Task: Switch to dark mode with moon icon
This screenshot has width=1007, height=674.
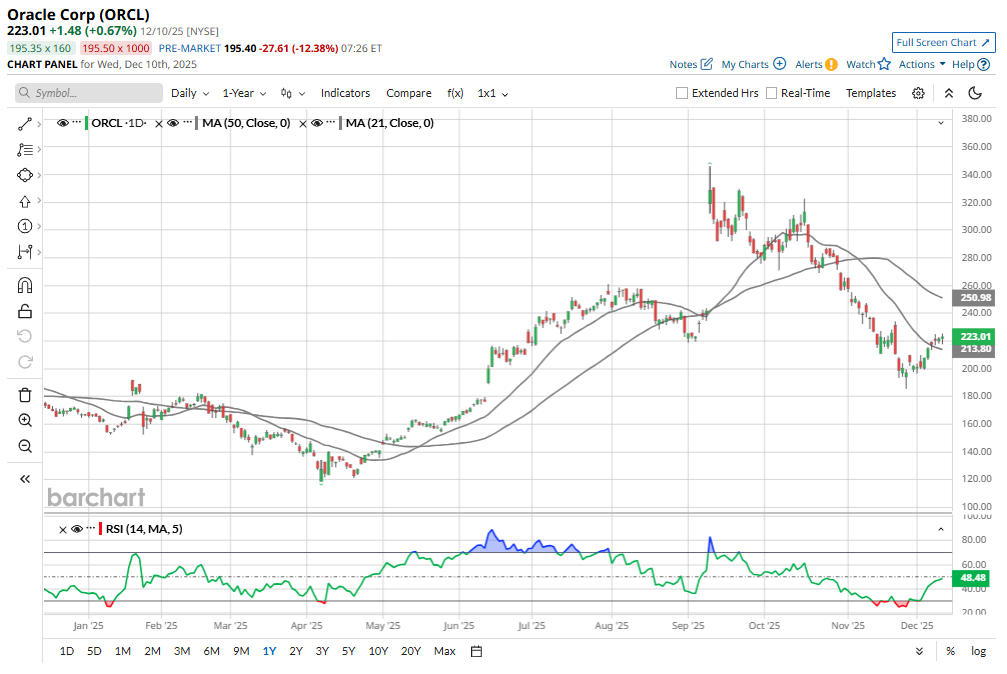Action: point(976,93)
